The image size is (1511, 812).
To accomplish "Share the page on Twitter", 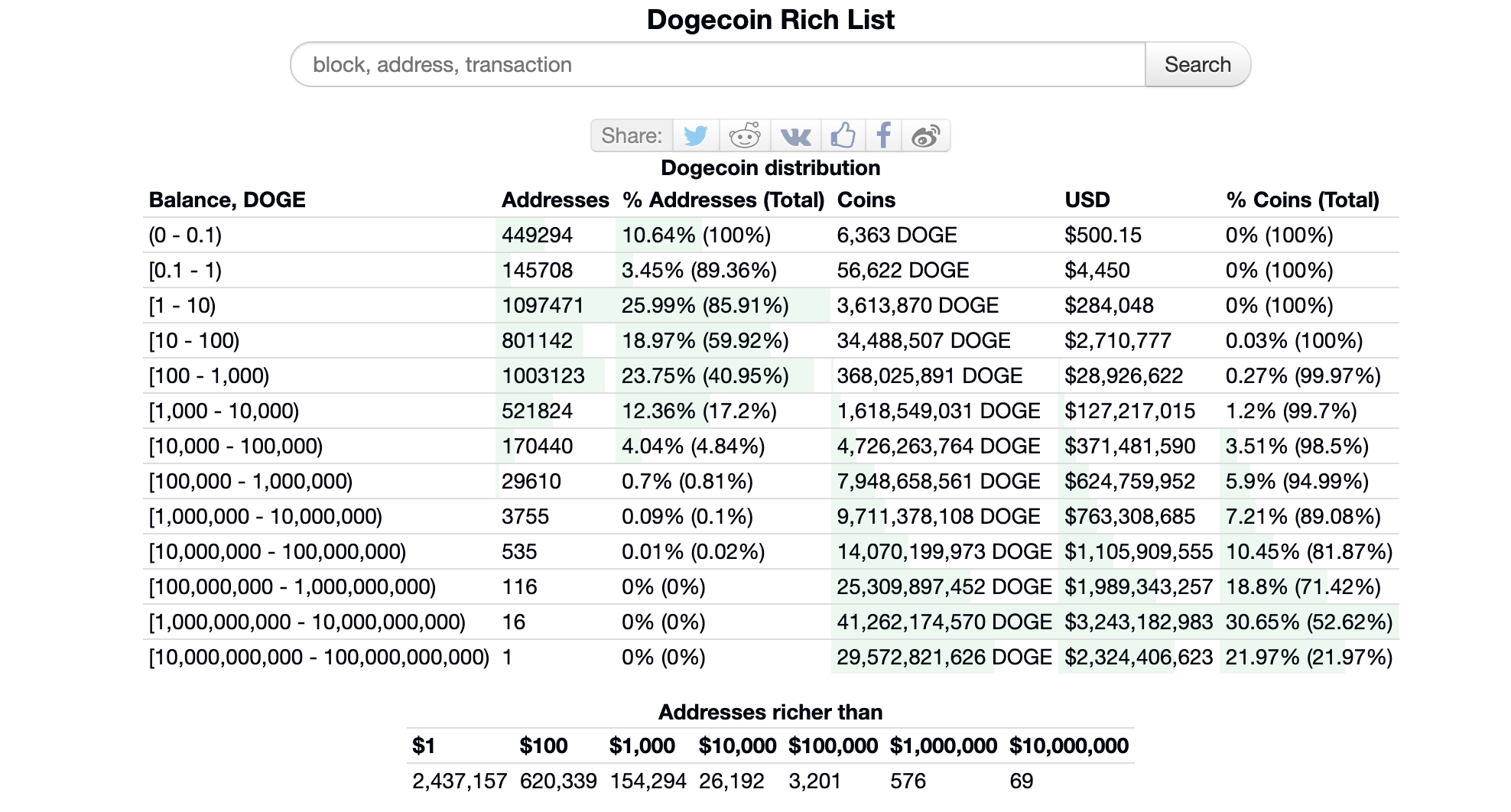I will 695,136.
